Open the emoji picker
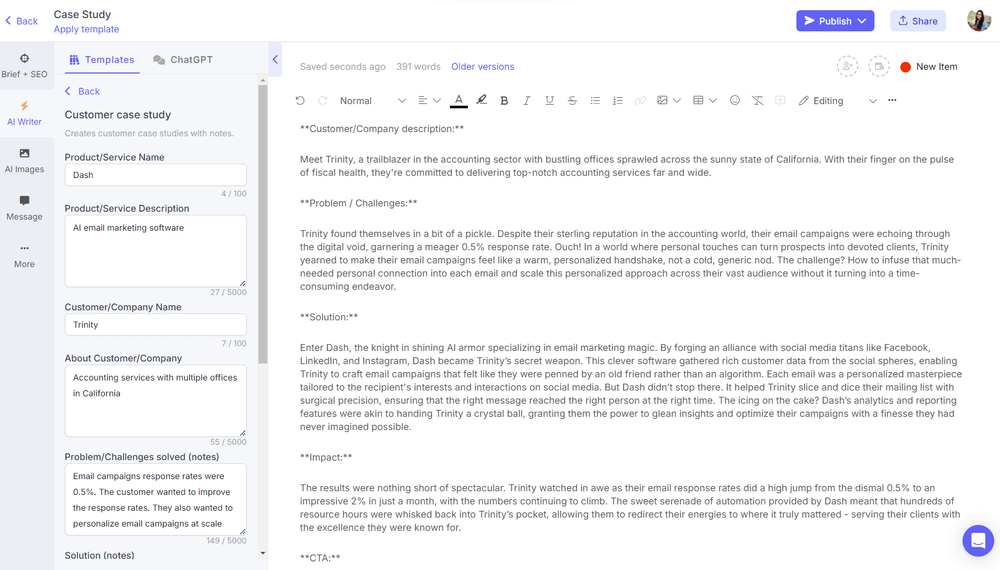Viewport: 1000px width, 570px height. (x=735, y=100)
